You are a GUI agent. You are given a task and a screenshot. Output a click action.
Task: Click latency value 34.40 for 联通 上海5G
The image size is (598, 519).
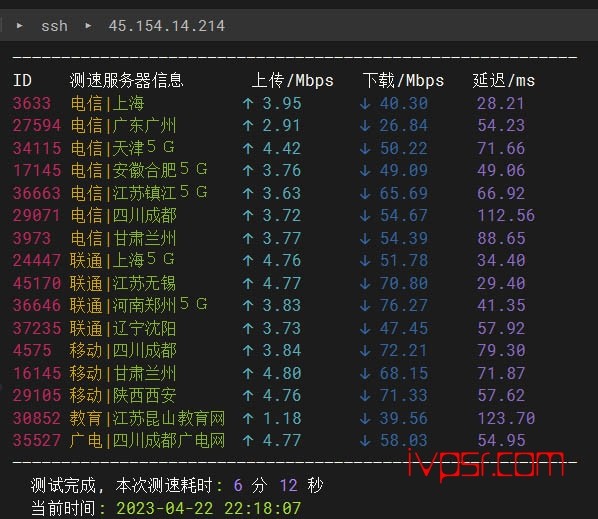coord(501,260)
